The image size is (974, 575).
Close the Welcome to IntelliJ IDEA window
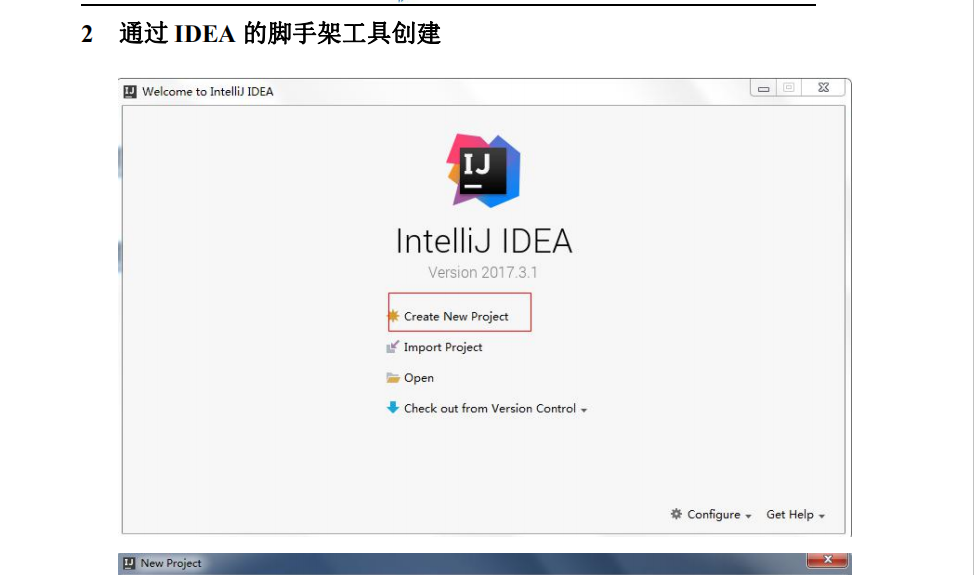[x=824, y=88]
